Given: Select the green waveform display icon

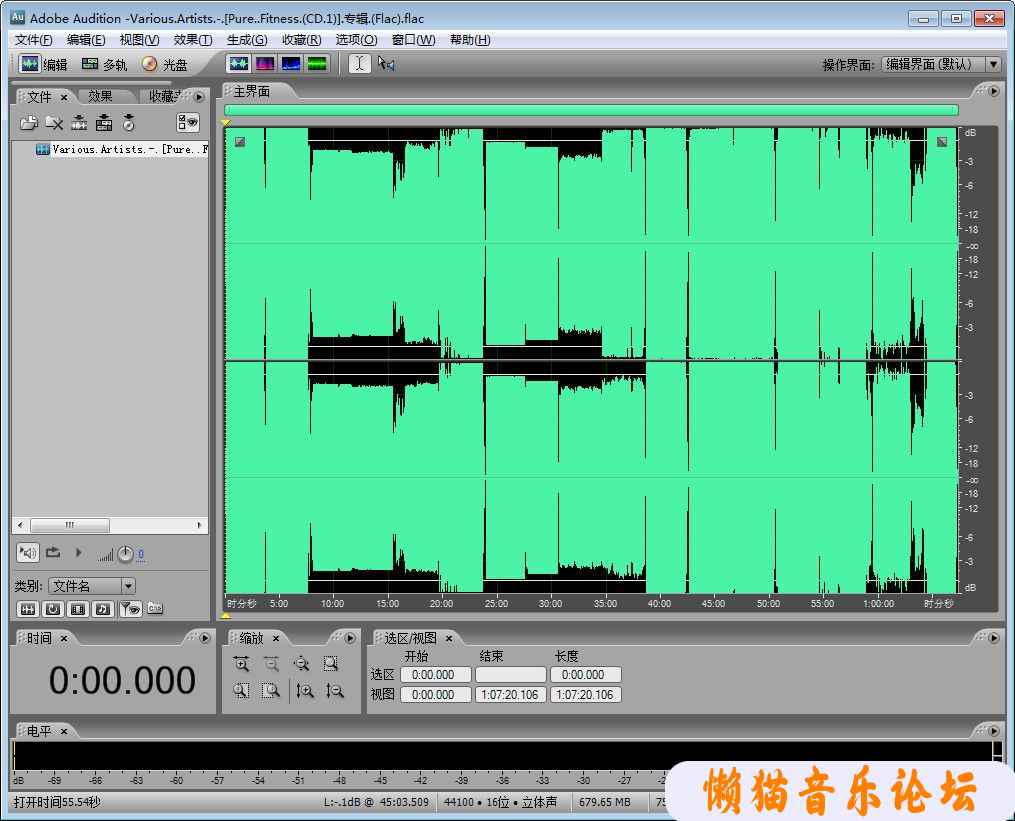Looking at the screenshot, I should pos(239,63).
